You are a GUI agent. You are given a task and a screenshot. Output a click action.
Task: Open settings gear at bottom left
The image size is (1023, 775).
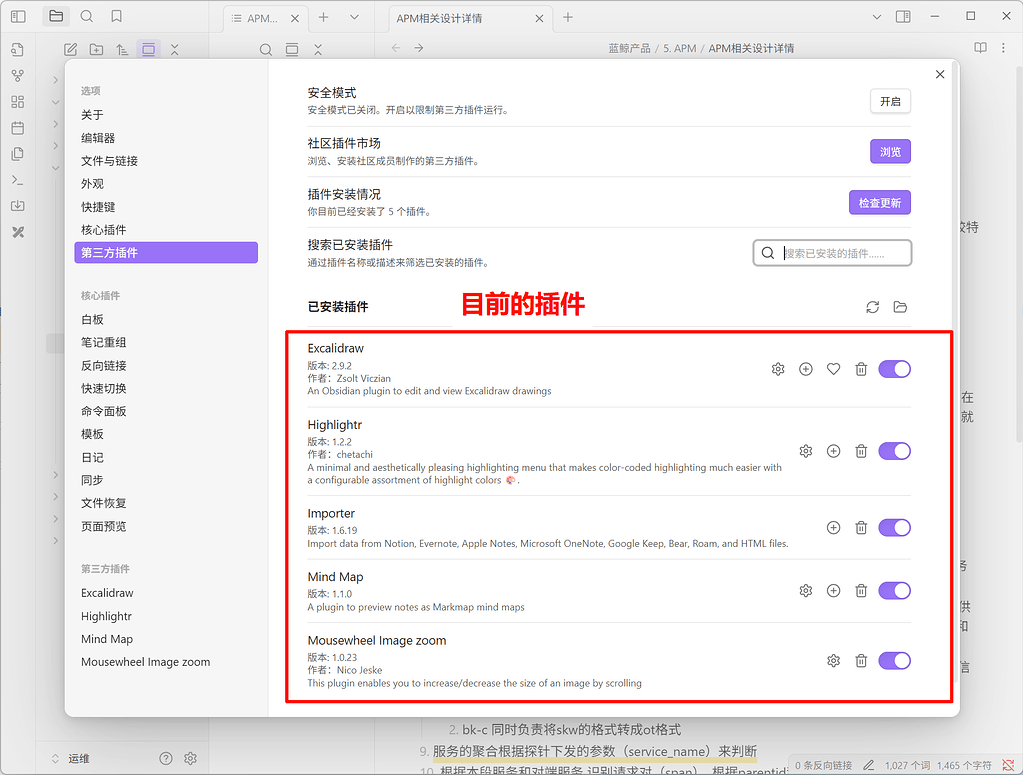click(190, 758)
